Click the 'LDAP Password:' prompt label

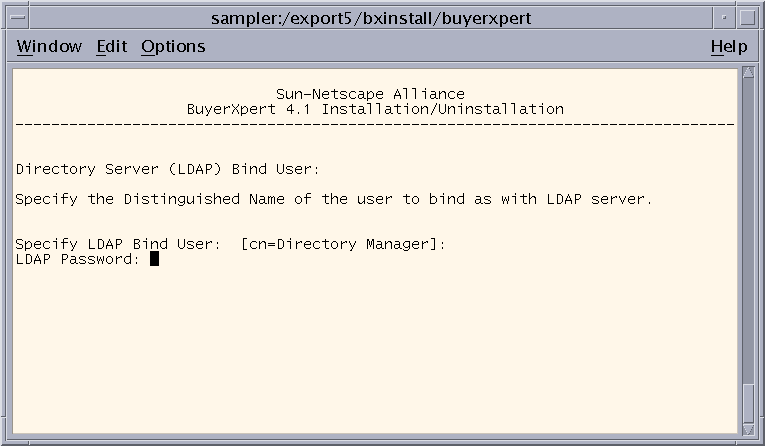78,259
